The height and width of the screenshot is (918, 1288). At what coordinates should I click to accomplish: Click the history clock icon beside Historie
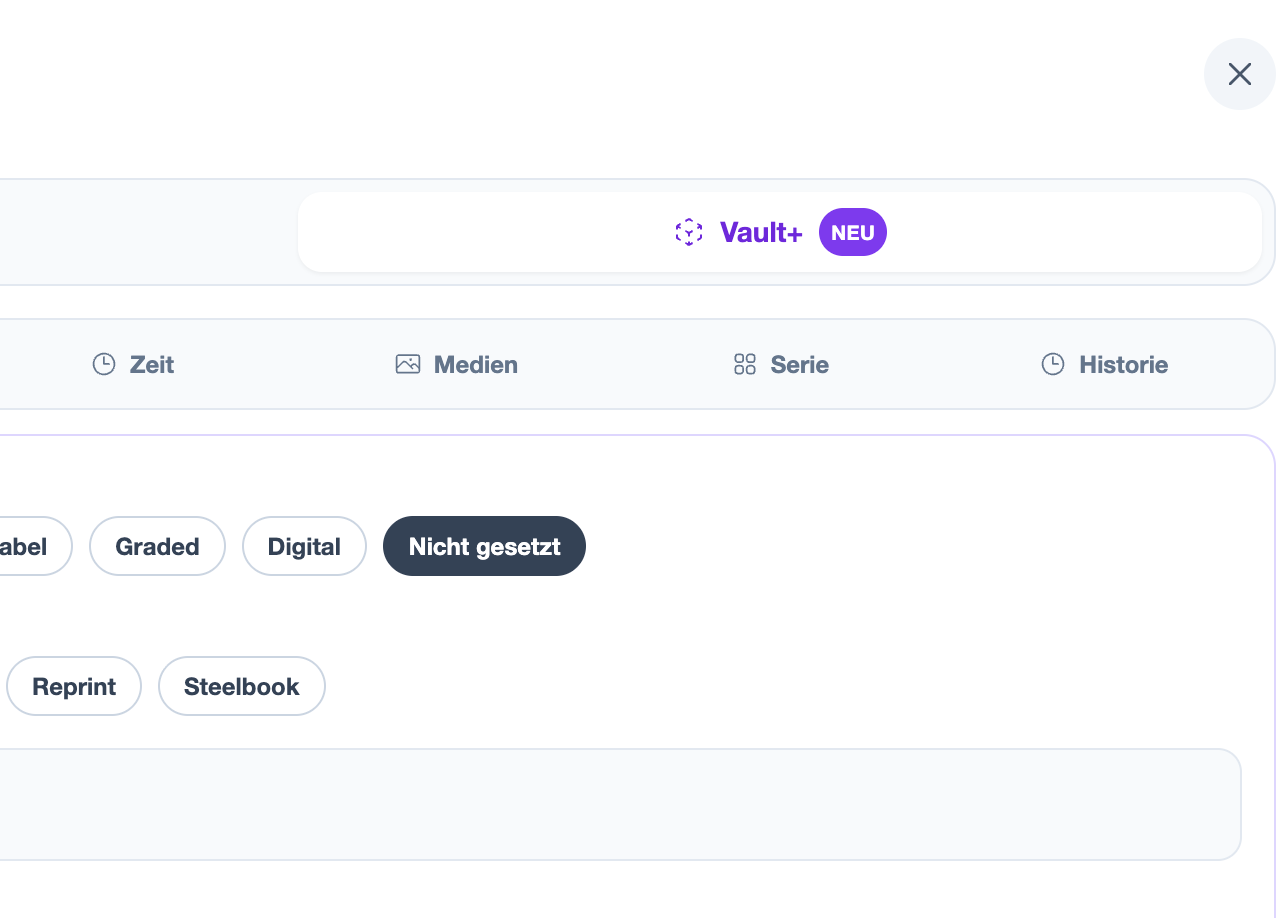click(1052, 364)
